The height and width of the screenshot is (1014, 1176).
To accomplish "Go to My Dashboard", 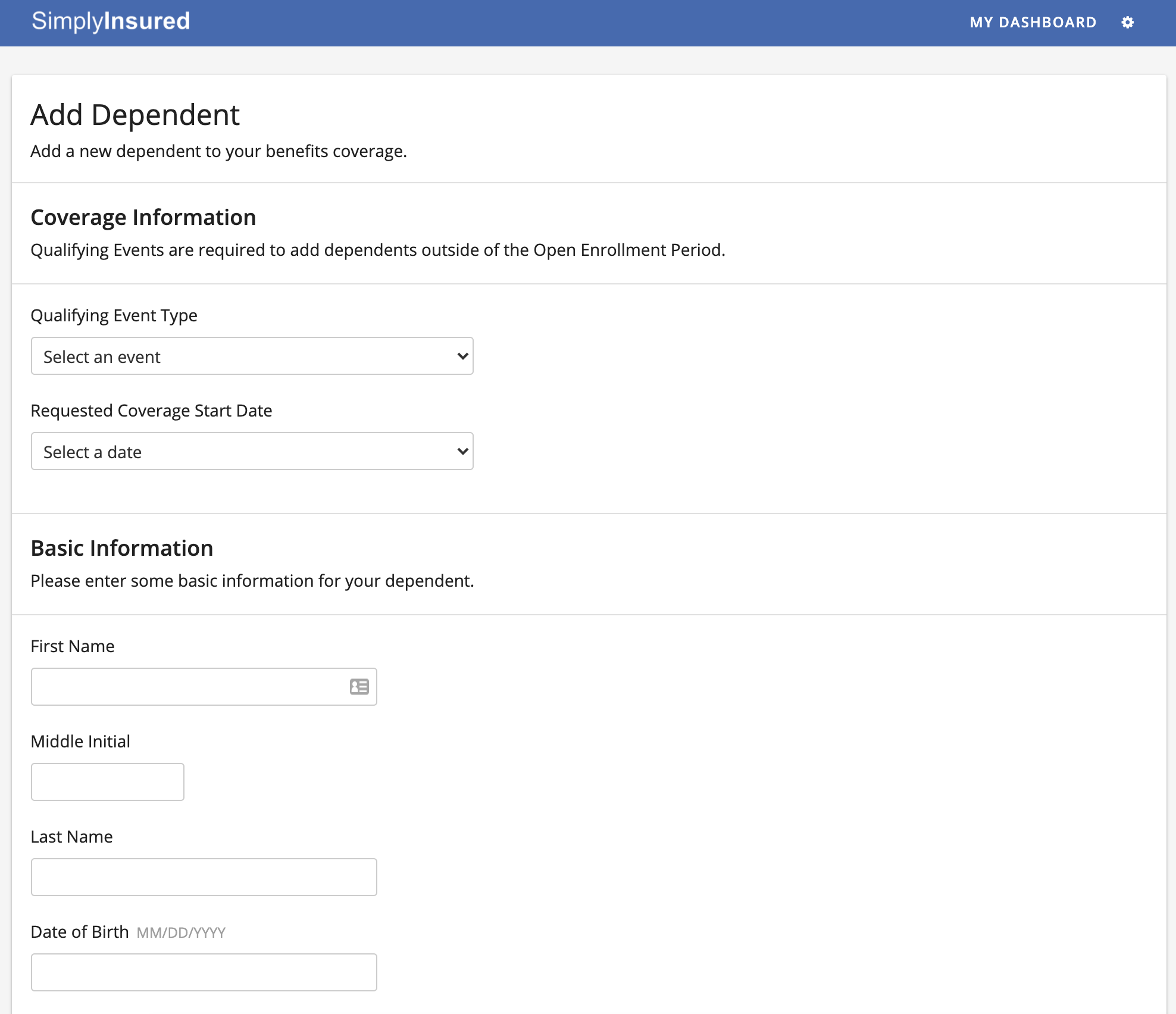I will coord(1033,23).
